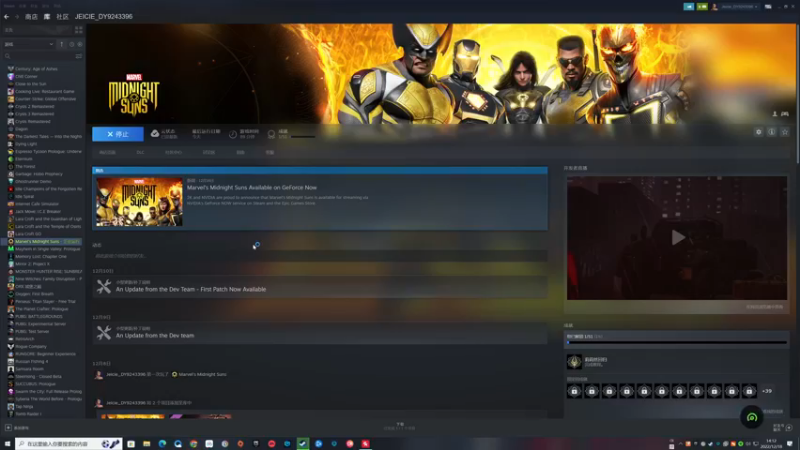Viewport: 800px width, 450px height.
Task: Switch library to grid view
Action: tap(79, 30)
